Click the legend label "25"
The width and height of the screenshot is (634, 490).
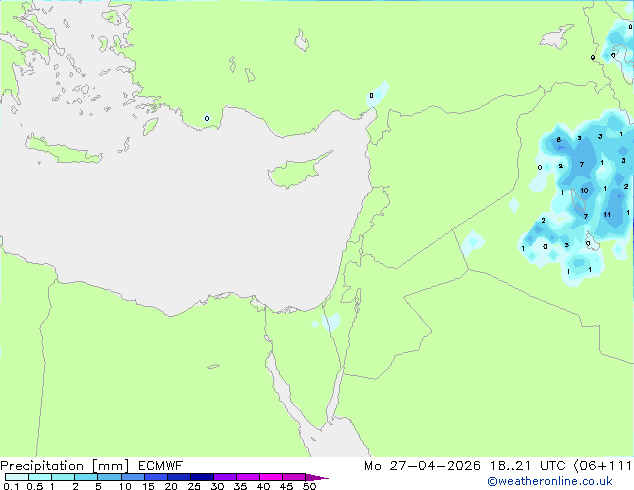[x=194, y=486]
